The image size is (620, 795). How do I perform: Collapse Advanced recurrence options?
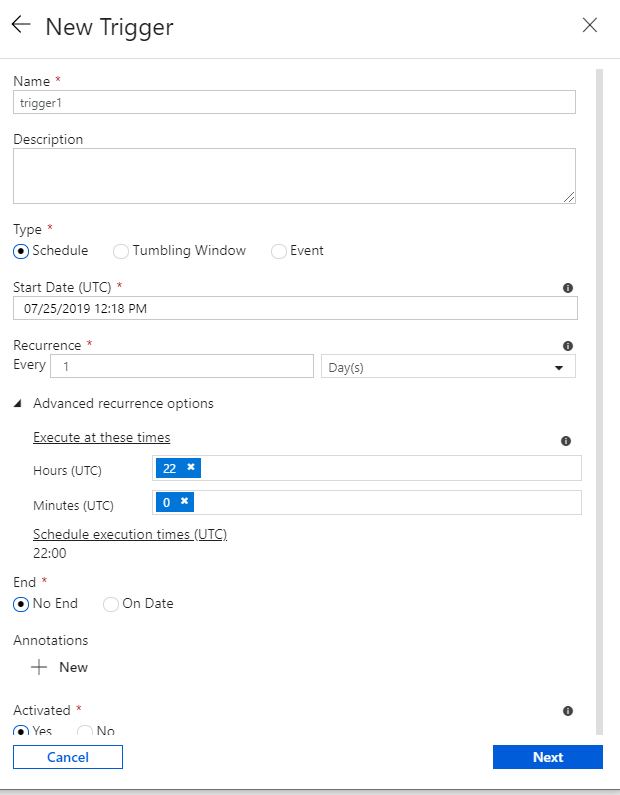(x=18, y=404)
